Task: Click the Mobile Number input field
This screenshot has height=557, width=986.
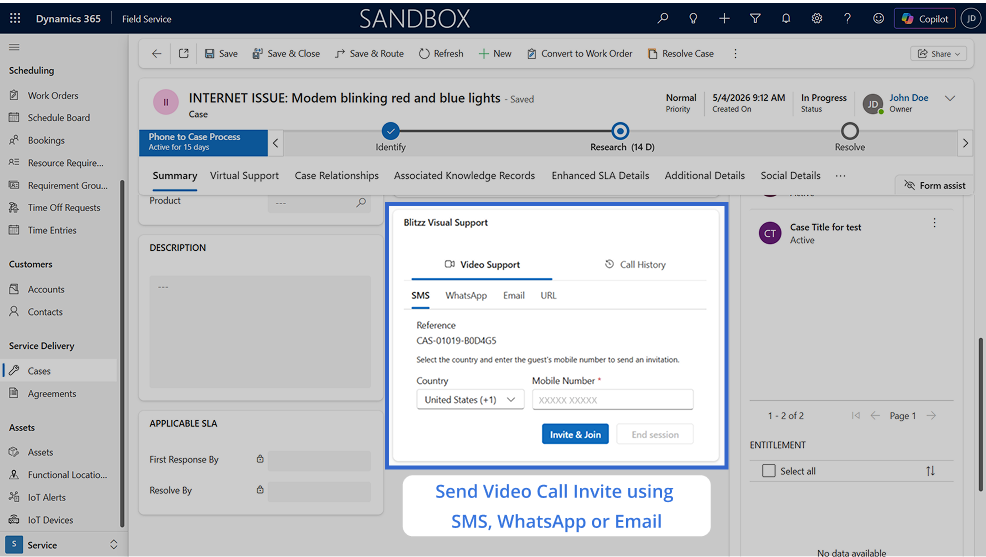Action: click(612, 400)
